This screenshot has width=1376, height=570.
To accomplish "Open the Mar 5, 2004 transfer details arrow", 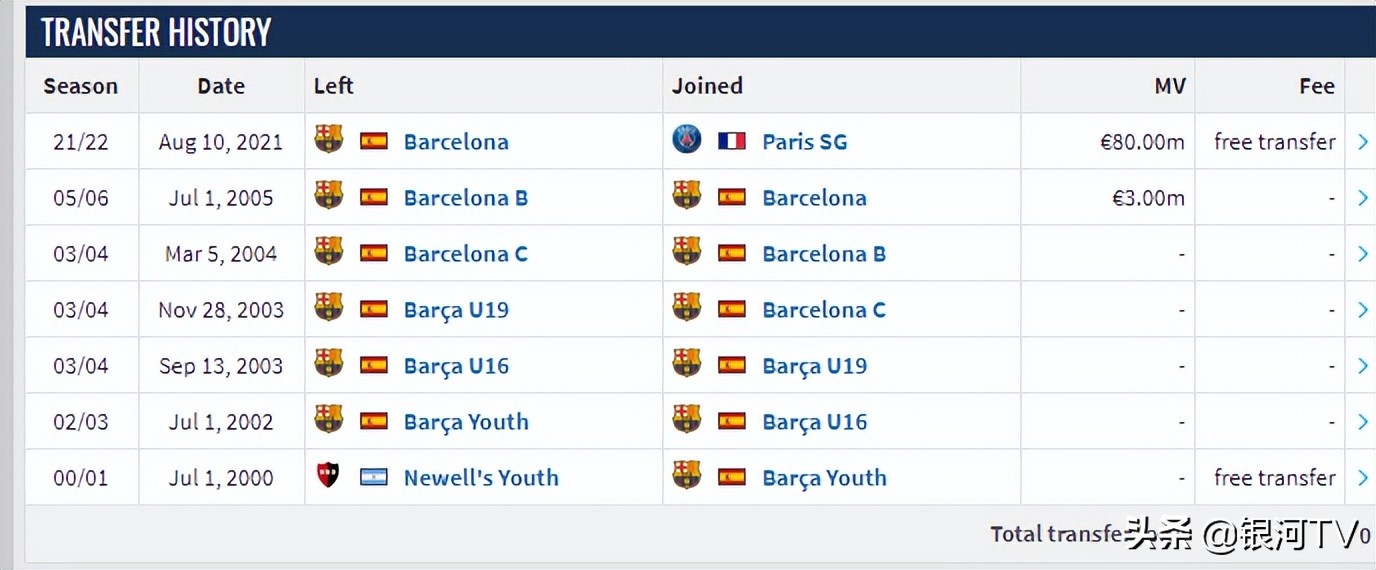I will click(x=1362, y=254).
